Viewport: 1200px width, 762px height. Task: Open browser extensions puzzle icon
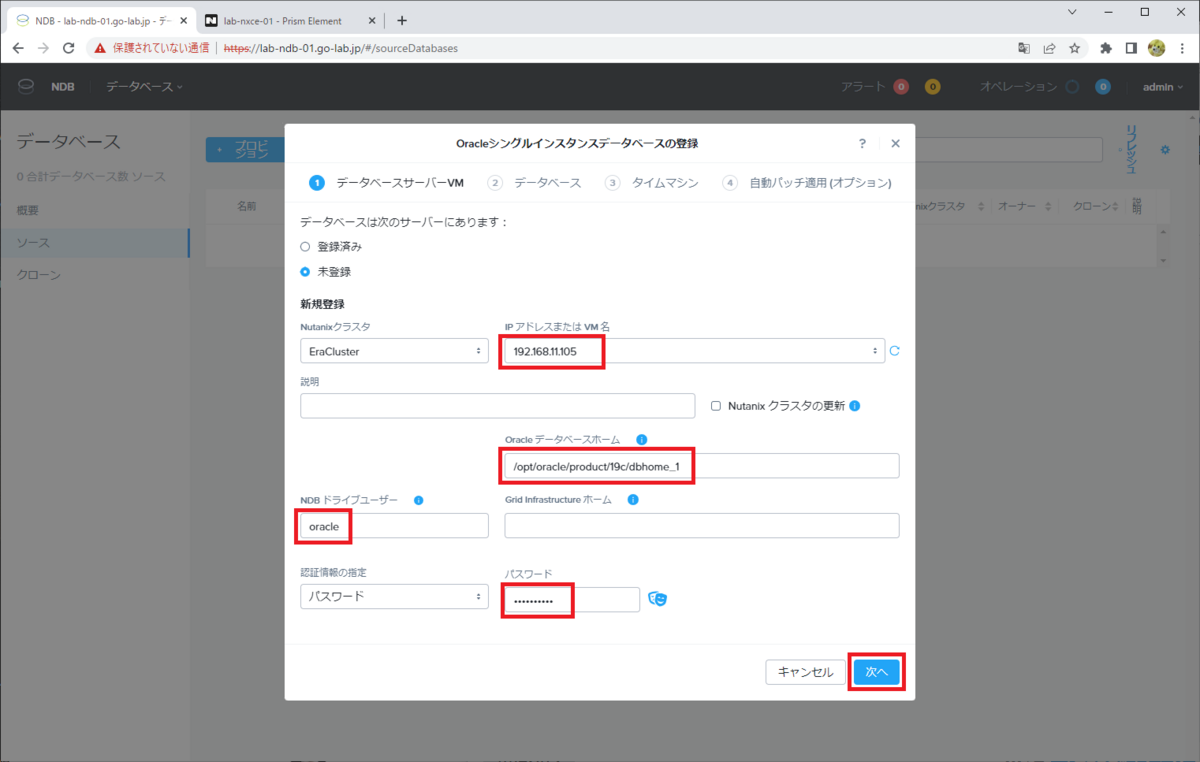(x=1106, y=47)
